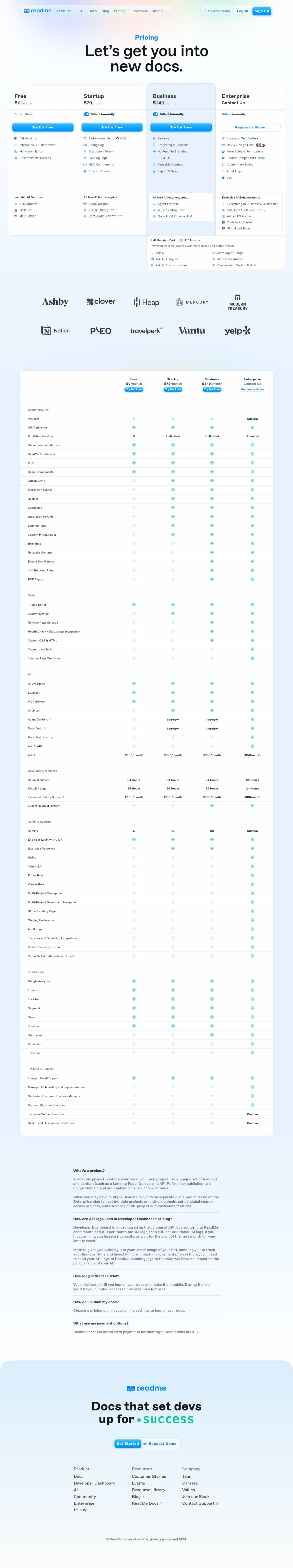Open the Docs nav item

[x=92, y=11]
